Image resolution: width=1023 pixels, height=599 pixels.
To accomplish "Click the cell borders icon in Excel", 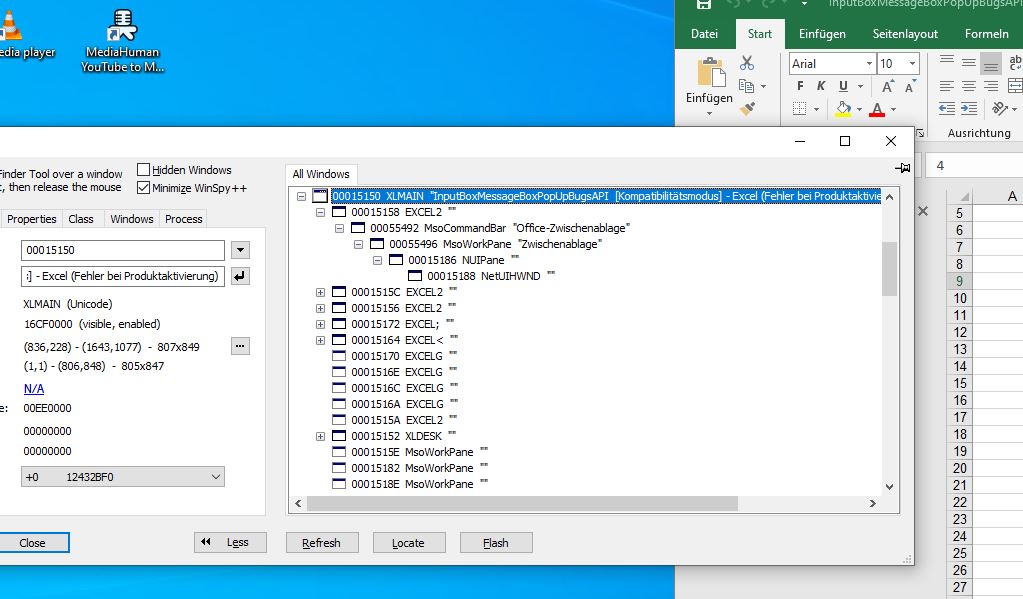I will 800,109.
